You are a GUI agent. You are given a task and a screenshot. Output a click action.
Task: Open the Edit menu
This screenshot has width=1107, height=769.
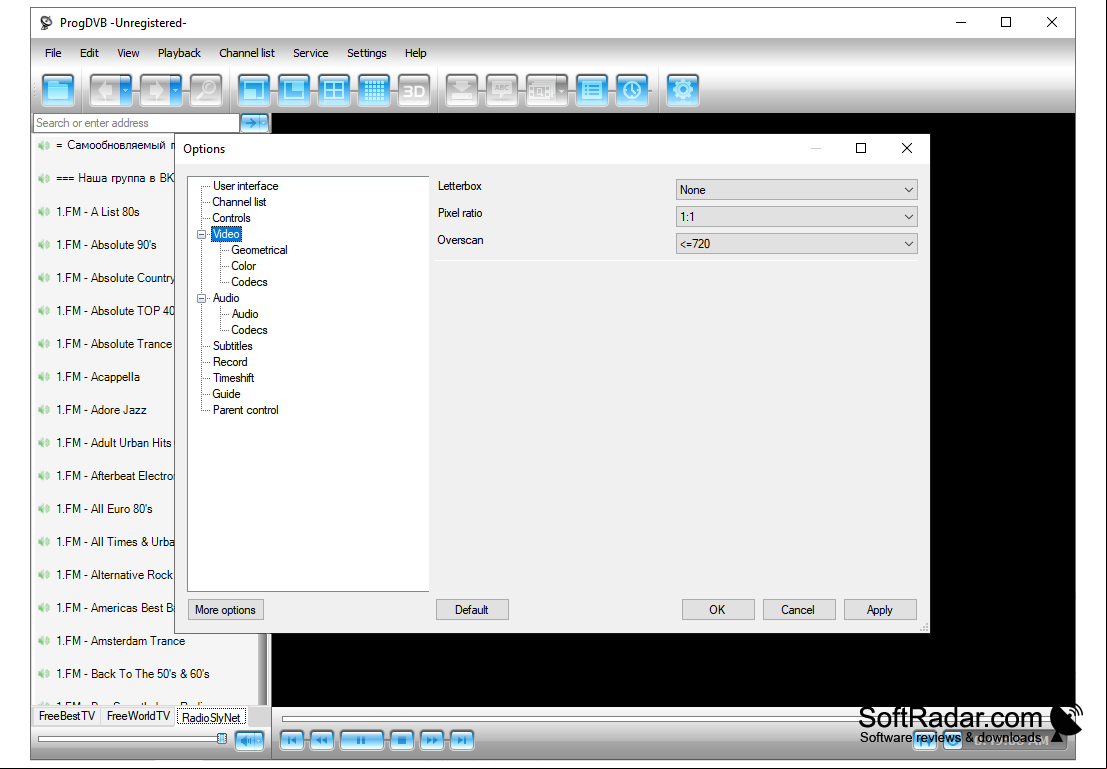(x=89, y=53)
